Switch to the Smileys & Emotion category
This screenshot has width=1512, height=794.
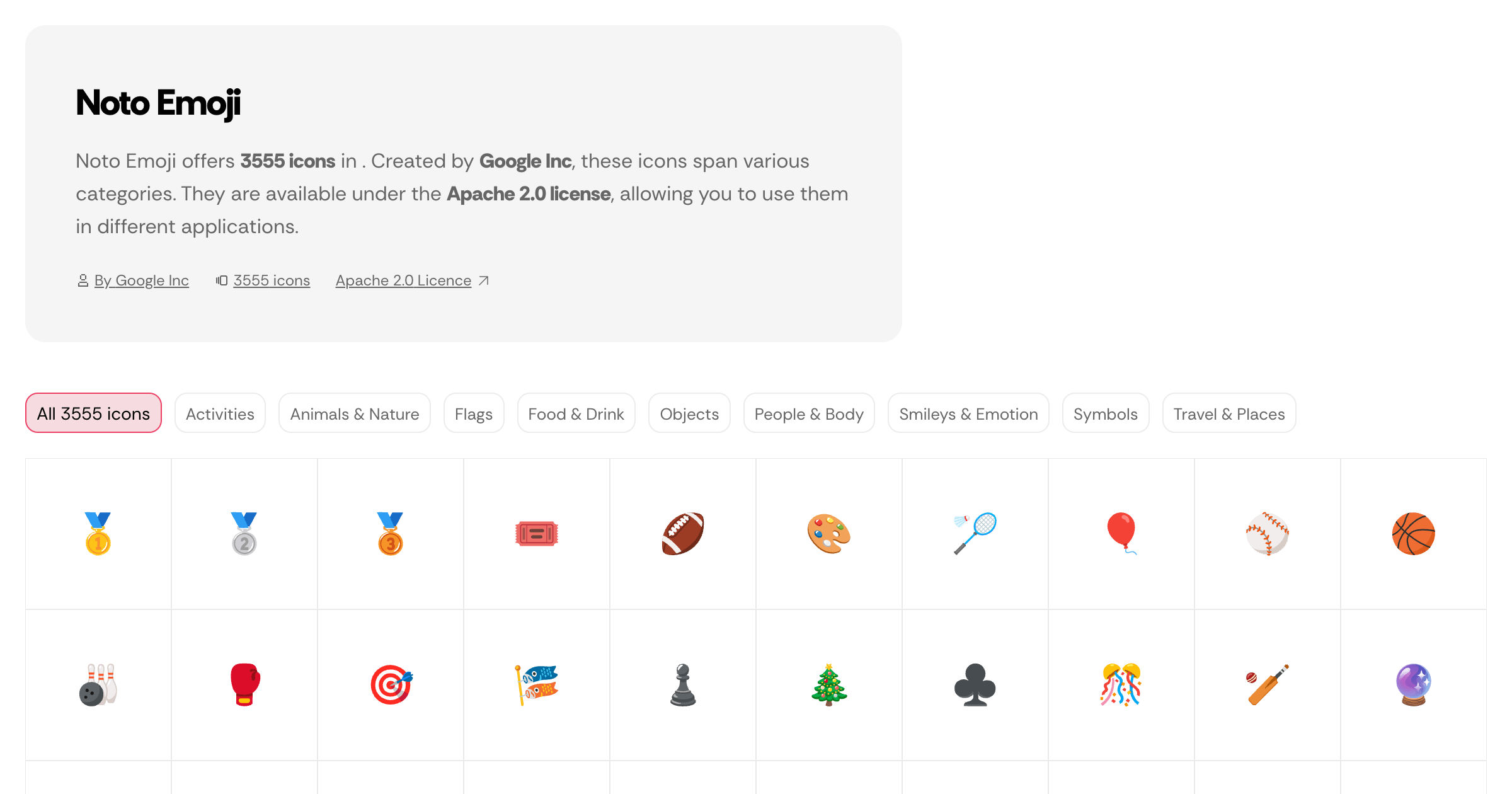[968, 413]
